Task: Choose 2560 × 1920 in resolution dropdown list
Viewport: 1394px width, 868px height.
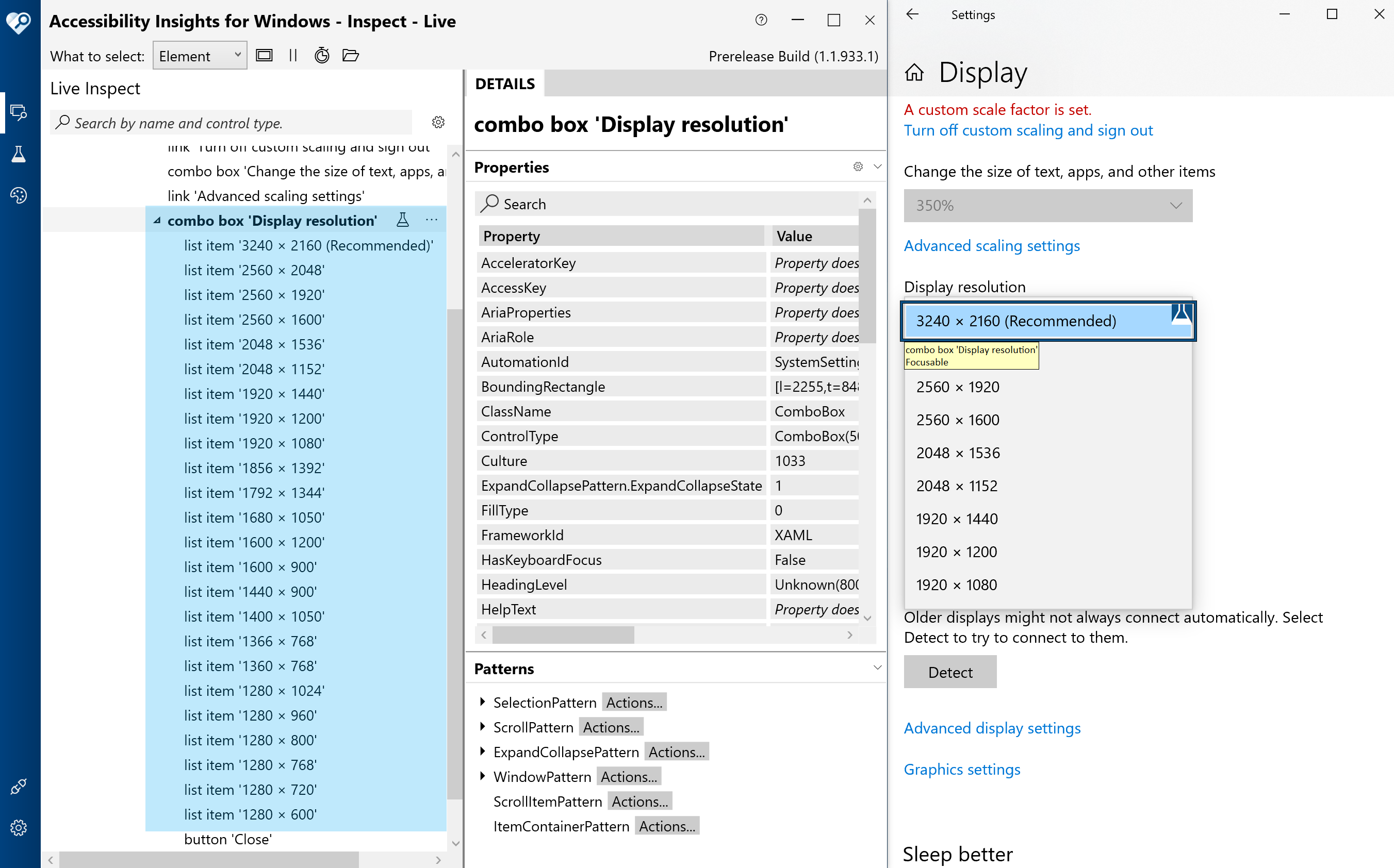Action: click(x=1048, y=387)
